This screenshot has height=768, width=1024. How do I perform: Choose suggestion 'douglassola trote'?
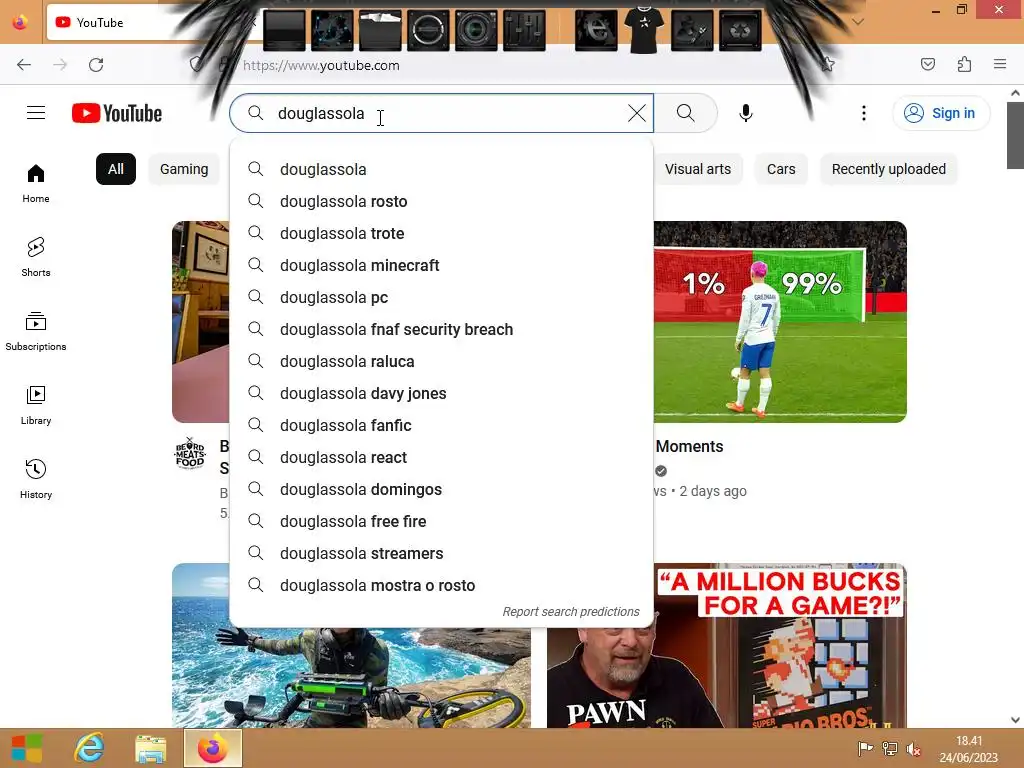441,233
